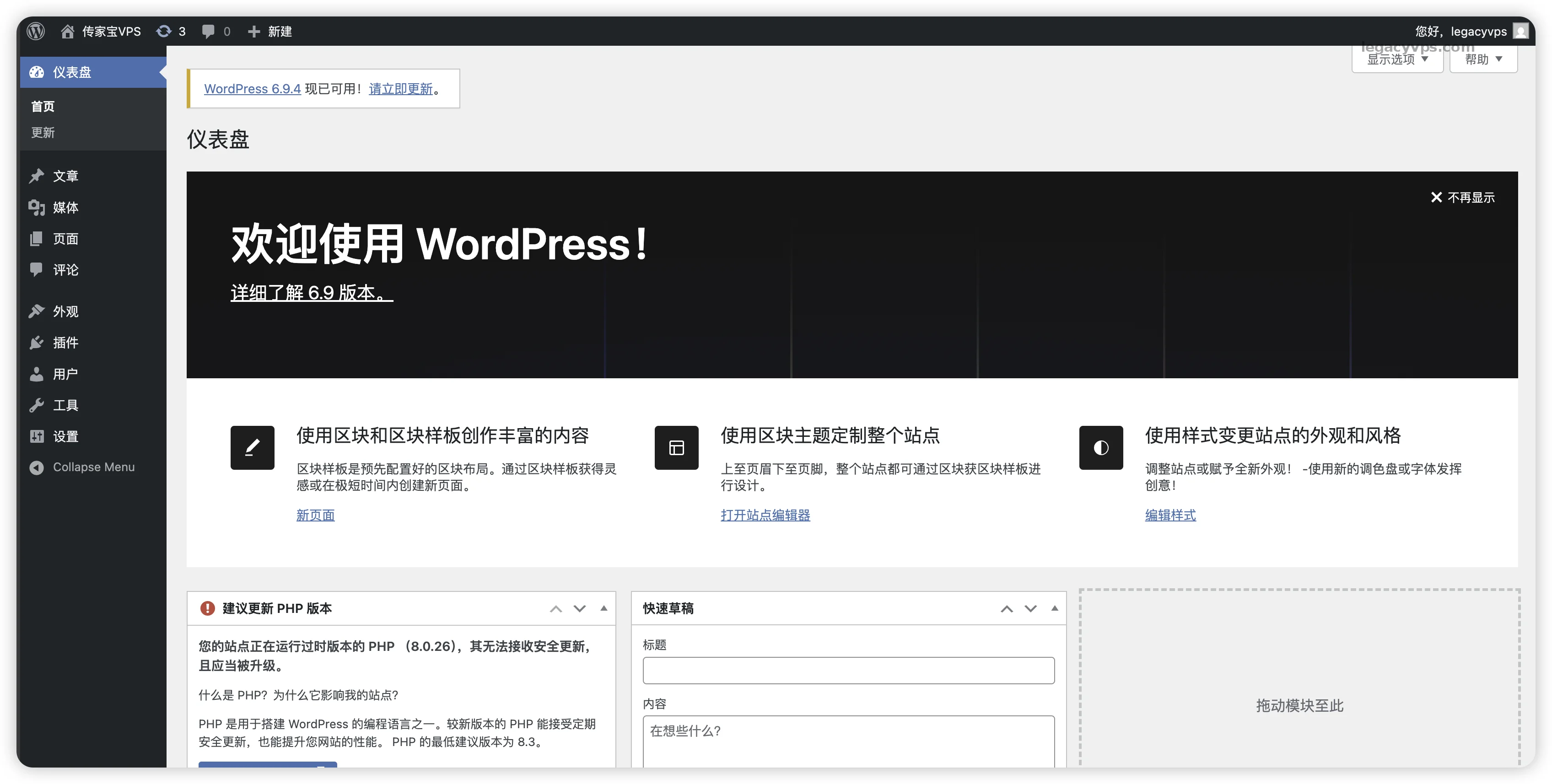Click the comments bubble icon in admin bar
1552x784 pixels.
[209, 31]
